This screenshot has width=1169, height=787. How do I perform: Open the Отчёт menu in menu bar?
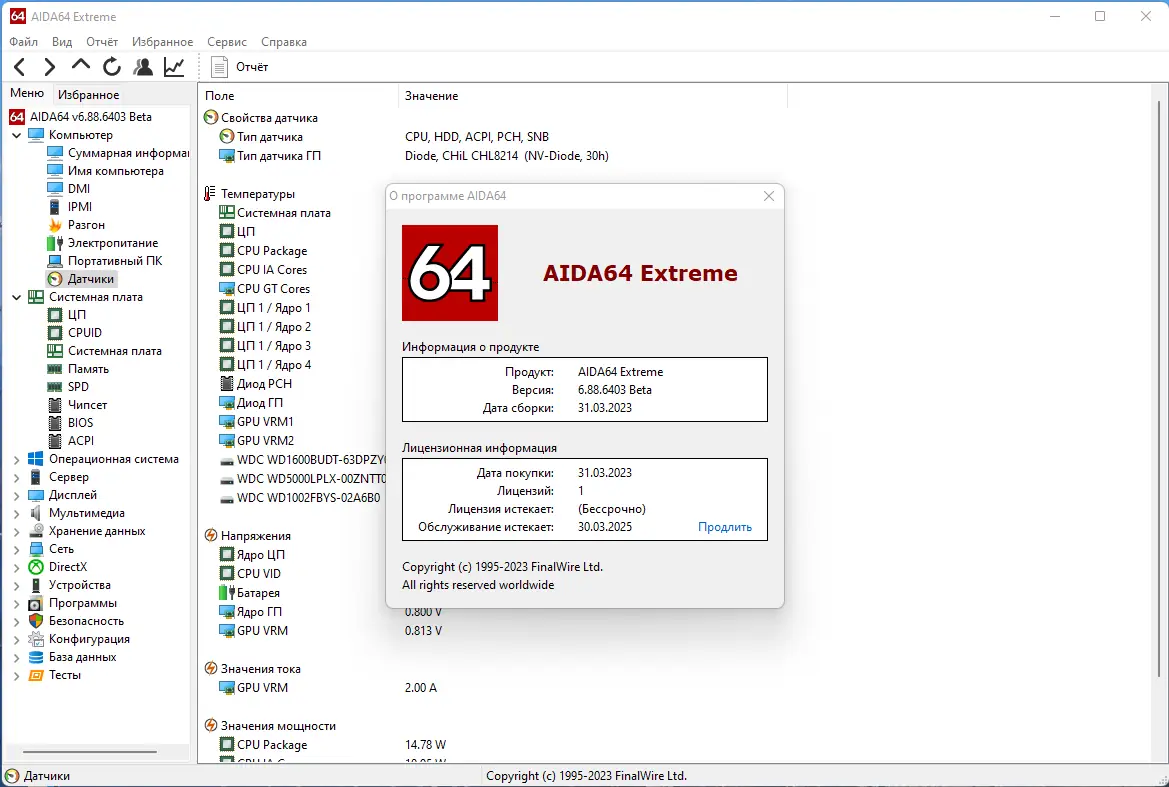pos(102,42)
